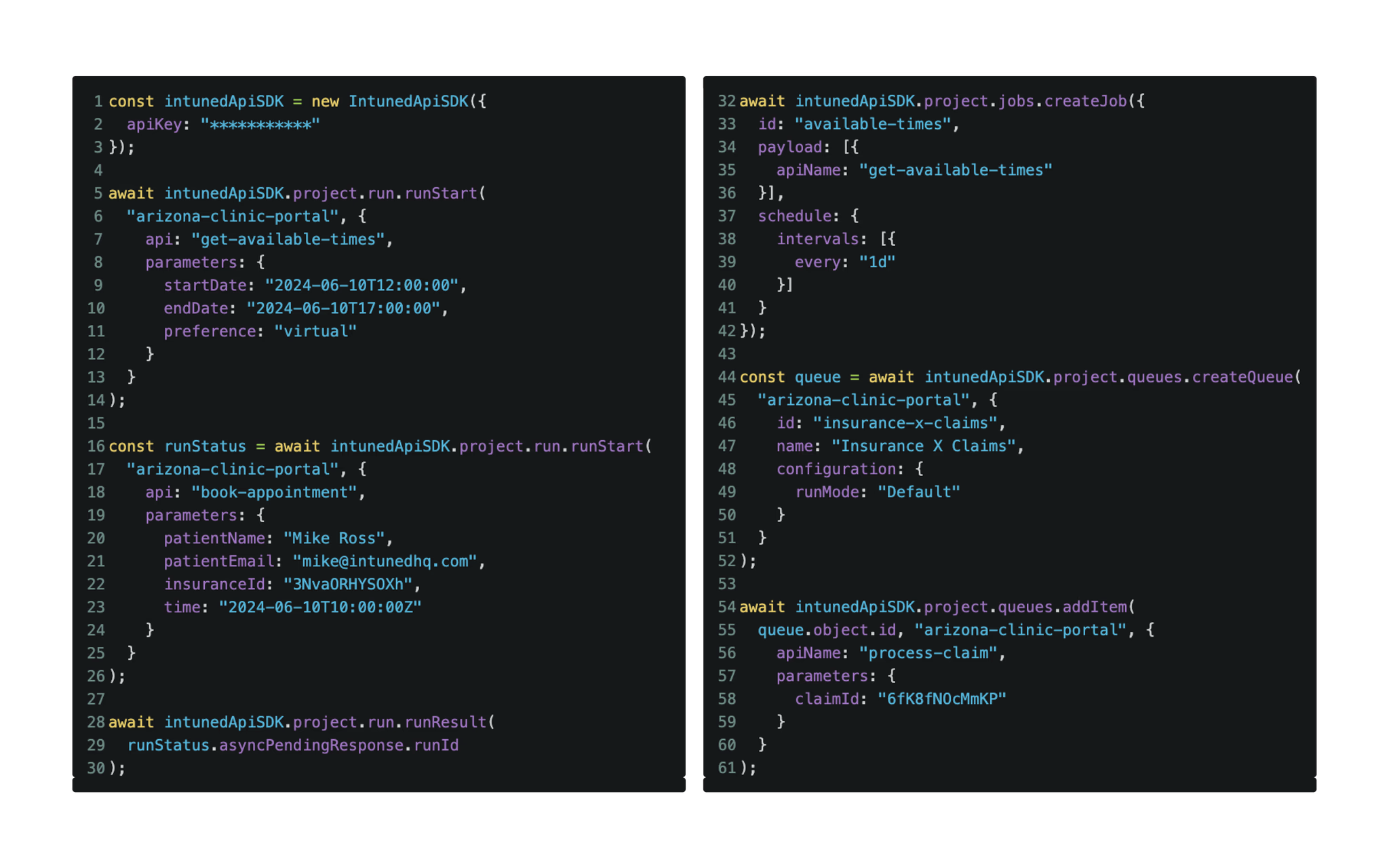Viewport: 1389px width, 868px height.
Task: Click the email "mike@intunedhq.com" string
Action: click(x=384, y=561)
